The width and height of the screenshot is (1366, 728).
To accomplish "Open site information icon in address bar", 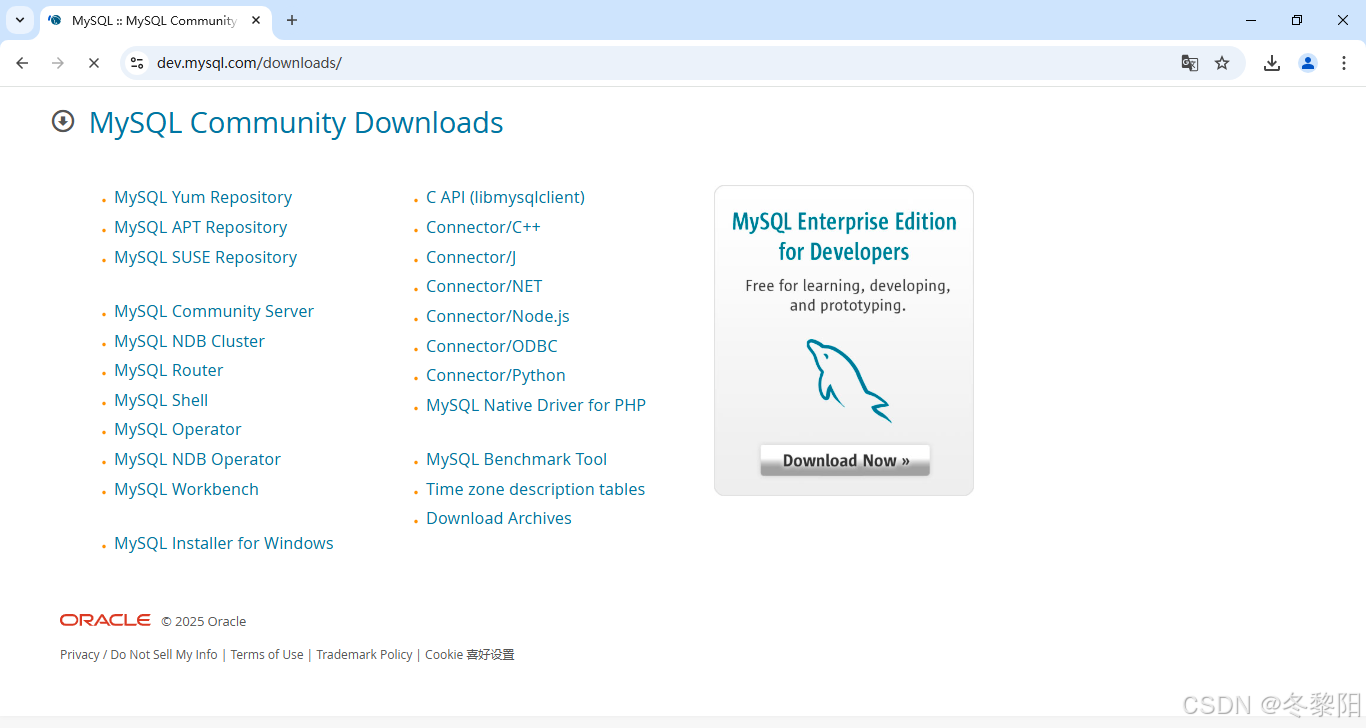I will coord(138,63).
